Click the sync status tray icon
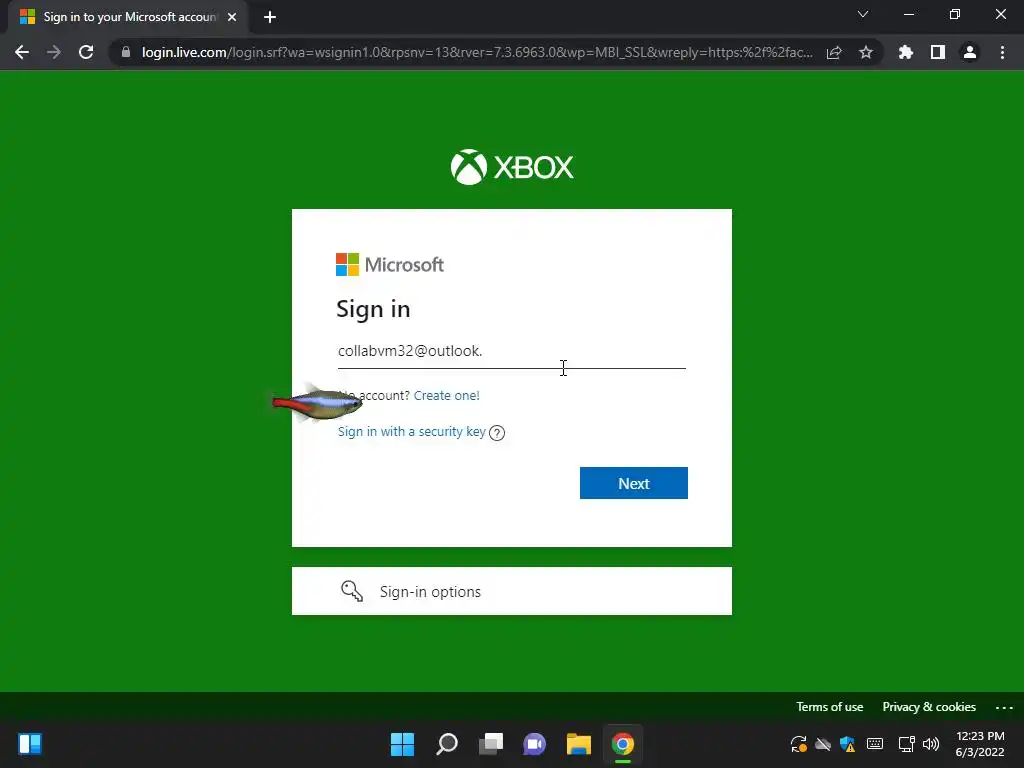1024x768 pixels. pos(798,744)
